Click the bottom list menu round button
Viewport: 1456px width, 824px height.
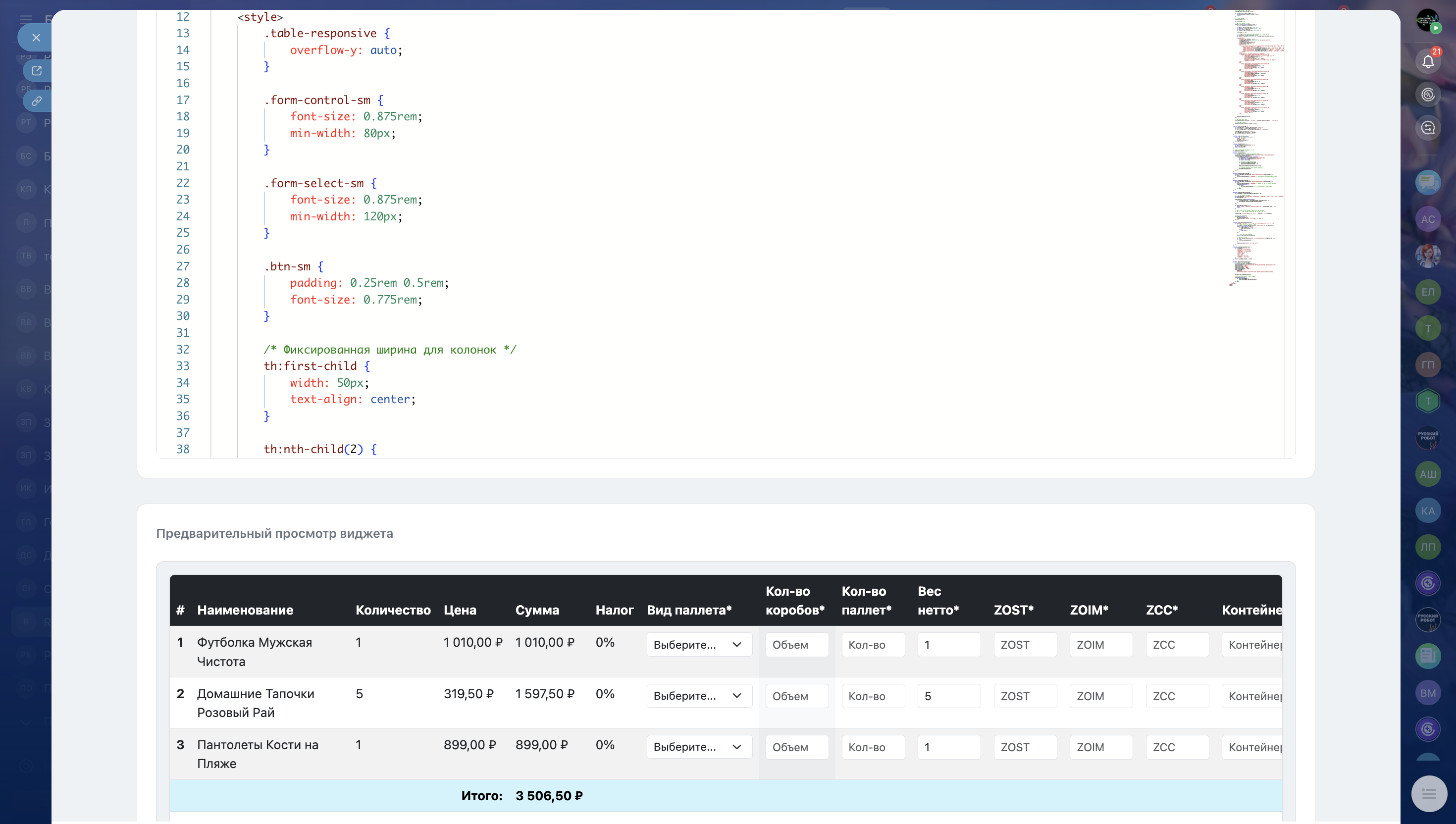[1429, 793]
